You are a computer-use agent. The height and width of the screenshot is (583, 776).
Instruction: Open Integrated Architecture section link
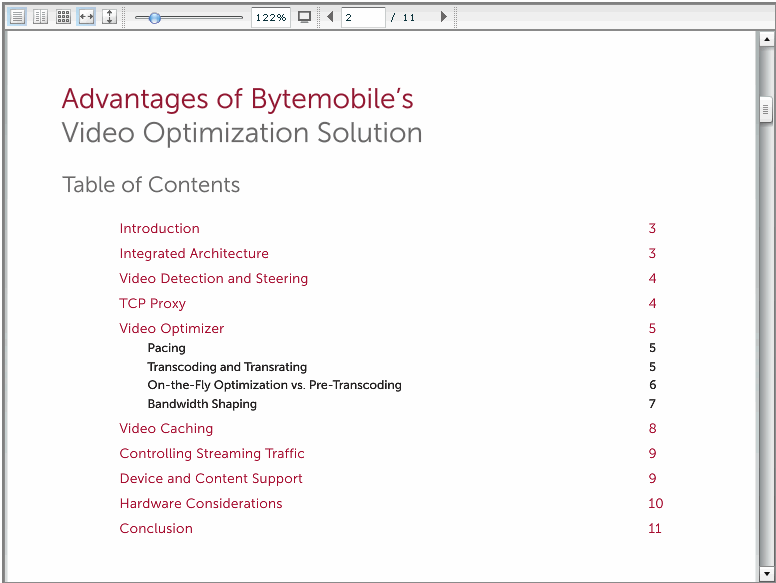click(x=194, y=253)
